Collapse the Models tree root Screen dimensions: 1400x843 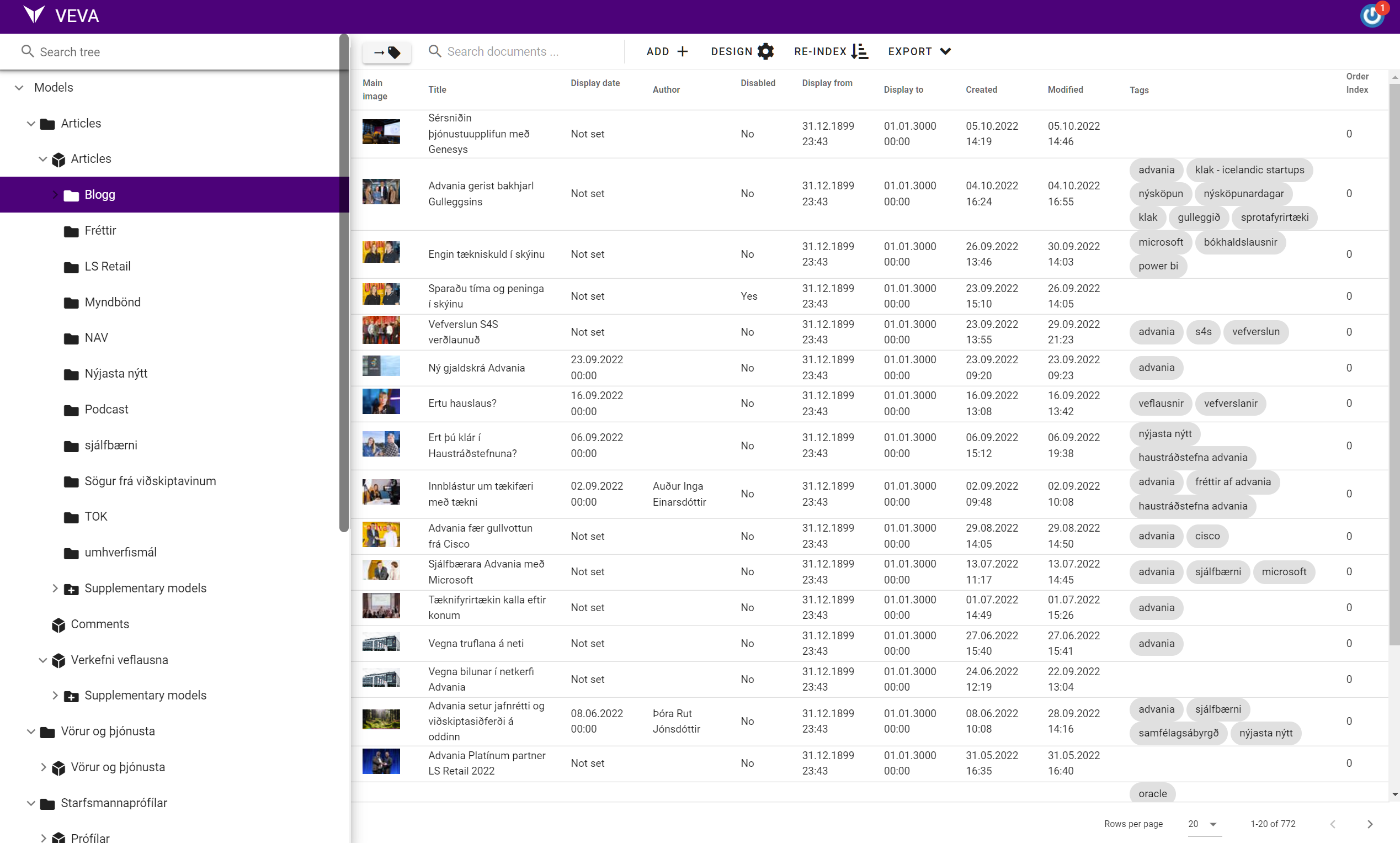pyautogui.click(x=19, y=87)
